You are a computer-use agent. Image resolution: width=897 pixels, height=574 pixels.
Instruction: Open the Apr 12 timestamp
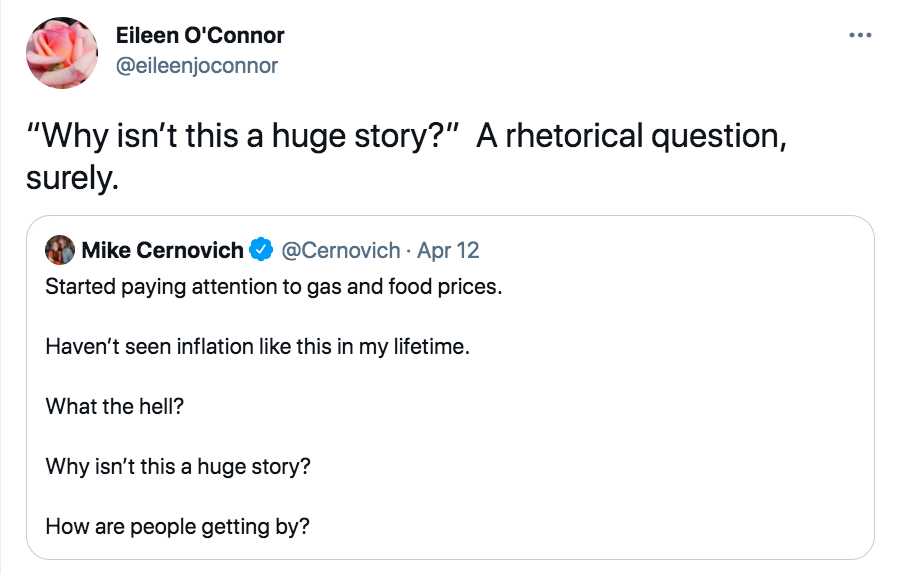coord(448,250)
